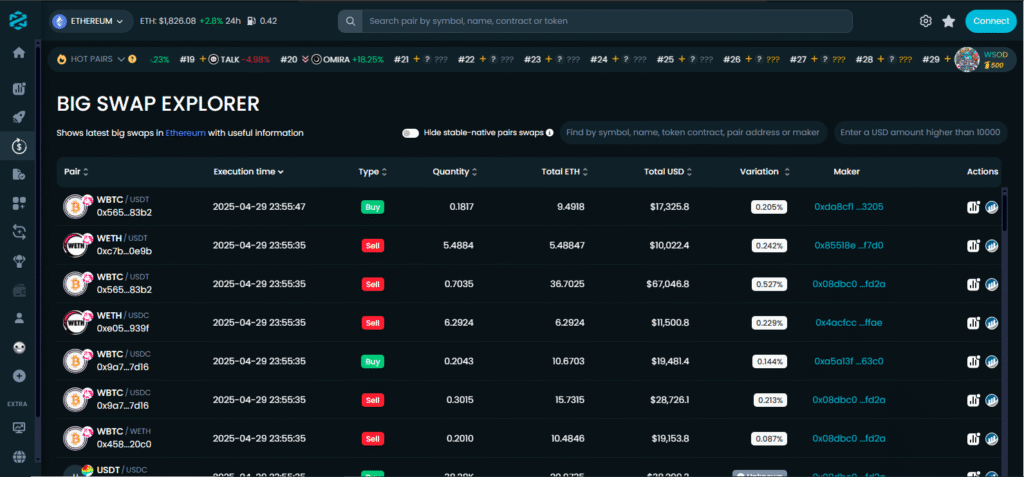1024x477 pixels.
Task: Sort table by Variation column
Action: 765,172
